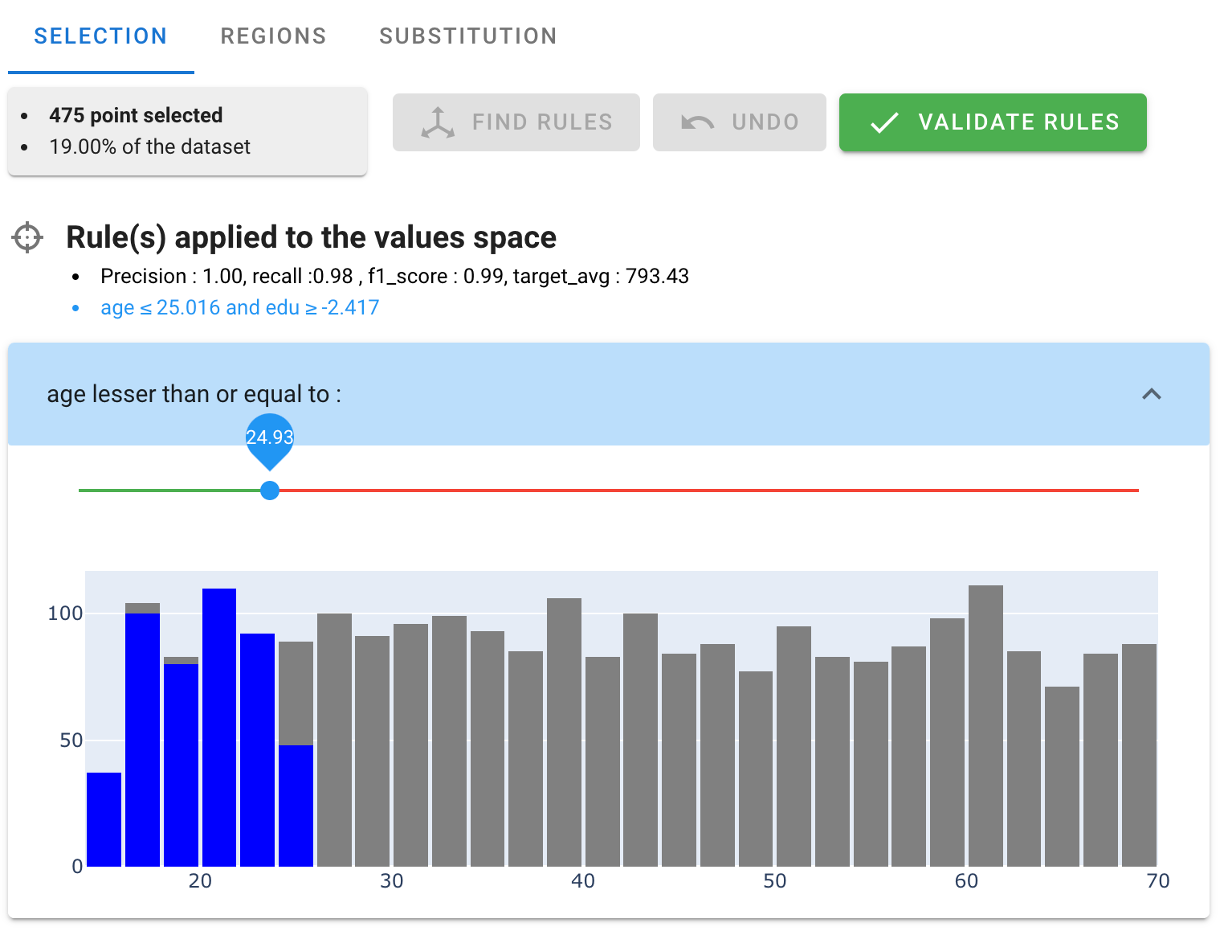
Task: Click the checkmark icon on Validate Rules
Action: tap(884, 123)
